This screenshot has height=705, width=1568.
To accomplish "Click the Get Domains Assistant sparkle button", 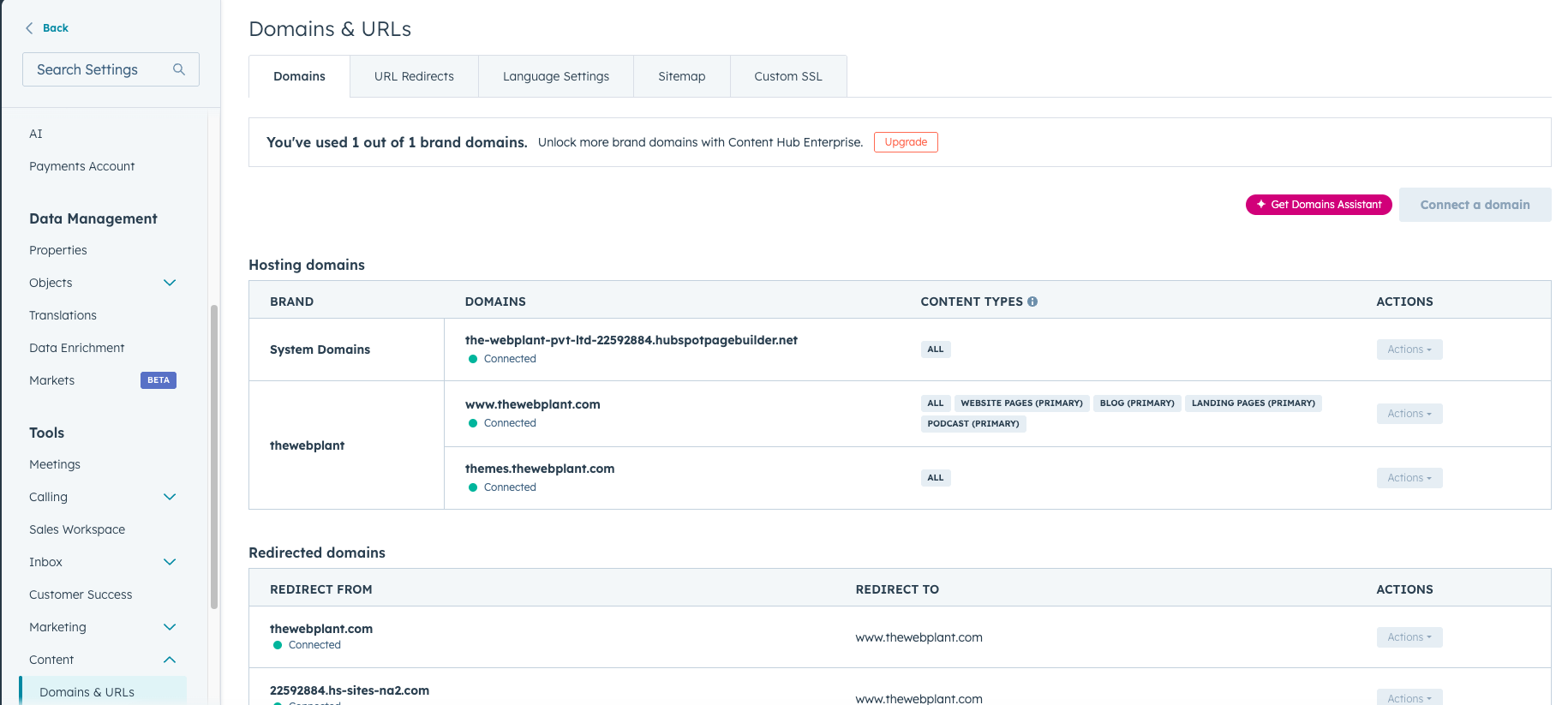I will [x=1318, y=205].
